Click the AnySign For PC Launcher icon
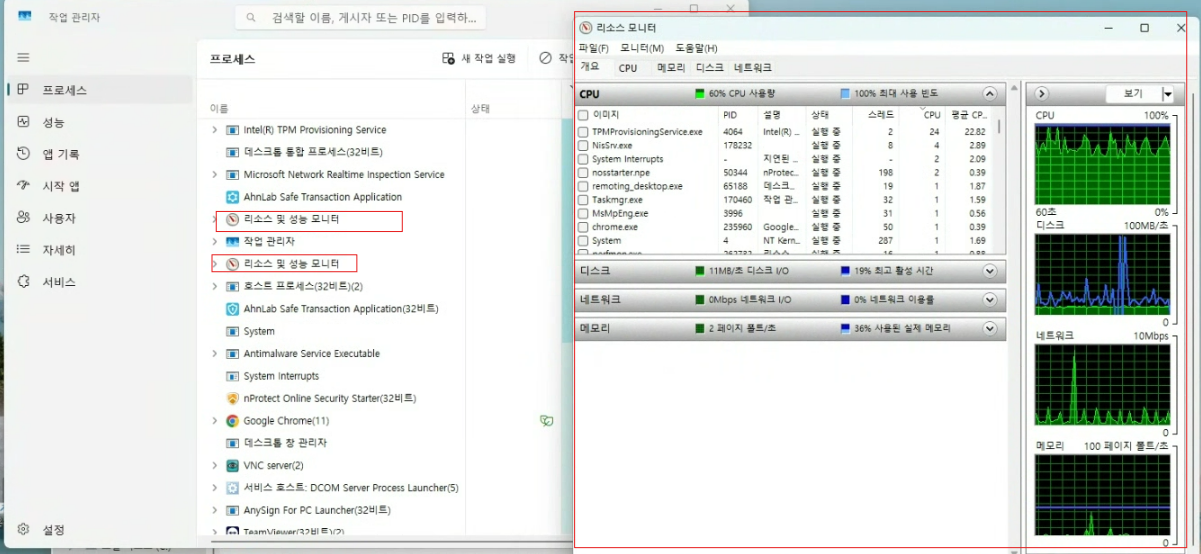The height and width of the screenshot is (554, 1201). (233, 510)
